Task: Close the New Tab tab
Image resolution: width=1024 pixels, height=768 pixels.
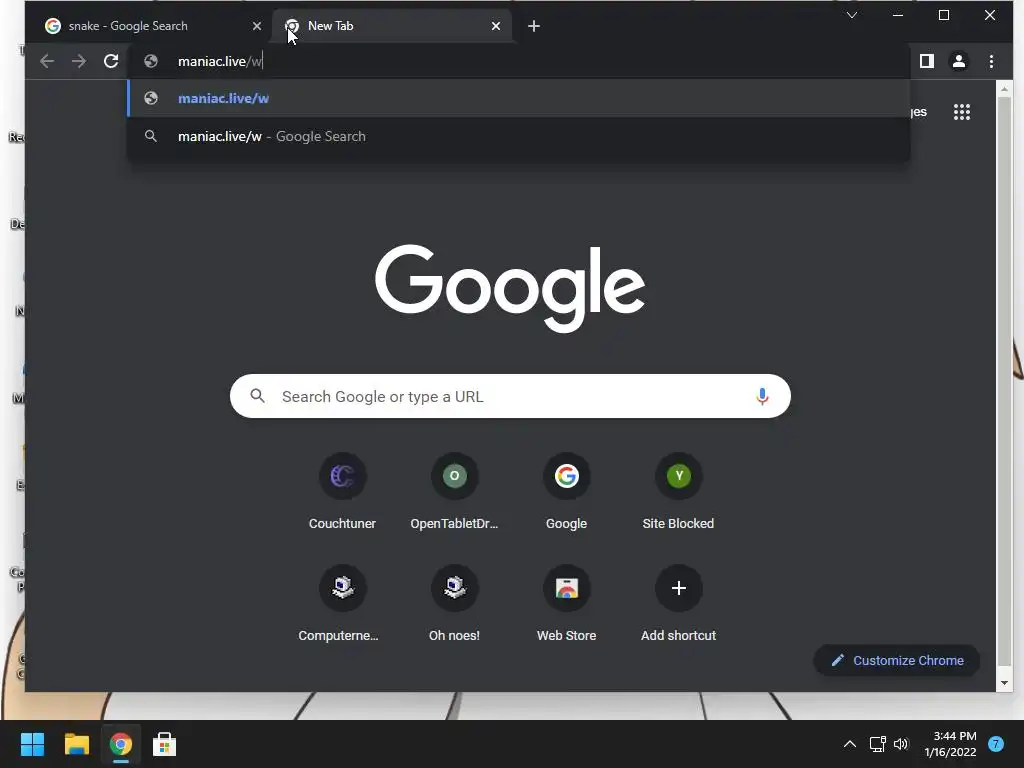Action: point(496,26)
